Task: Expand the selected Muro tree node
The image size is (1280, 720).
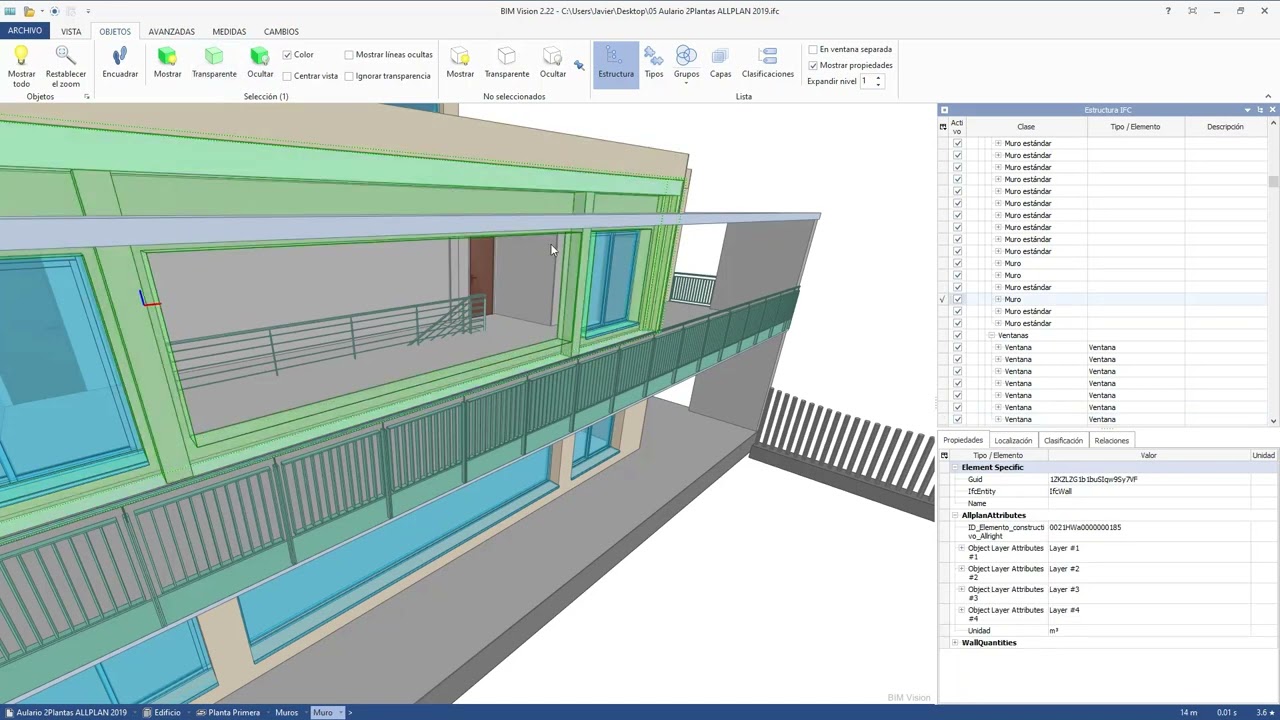Action: click(x=998, y=299)
